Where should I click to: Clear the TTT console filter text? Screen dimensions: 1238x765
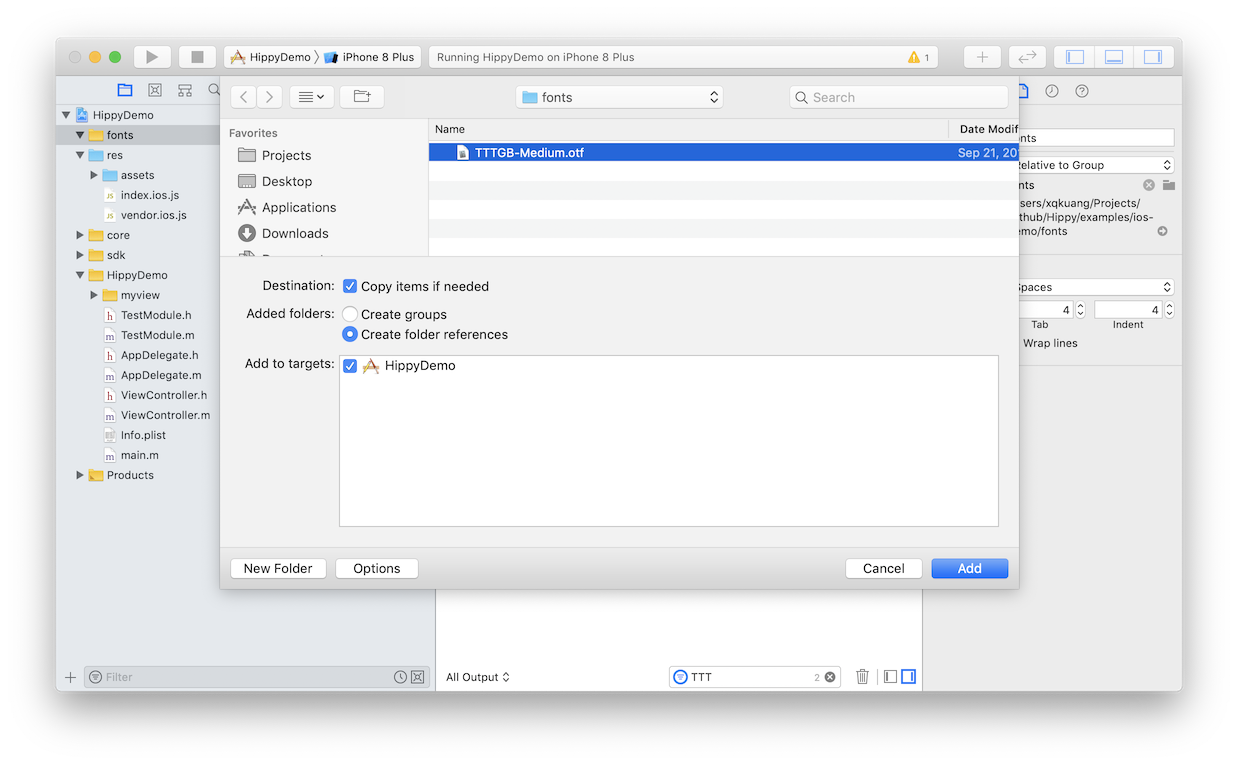click(x=830, y=677)
